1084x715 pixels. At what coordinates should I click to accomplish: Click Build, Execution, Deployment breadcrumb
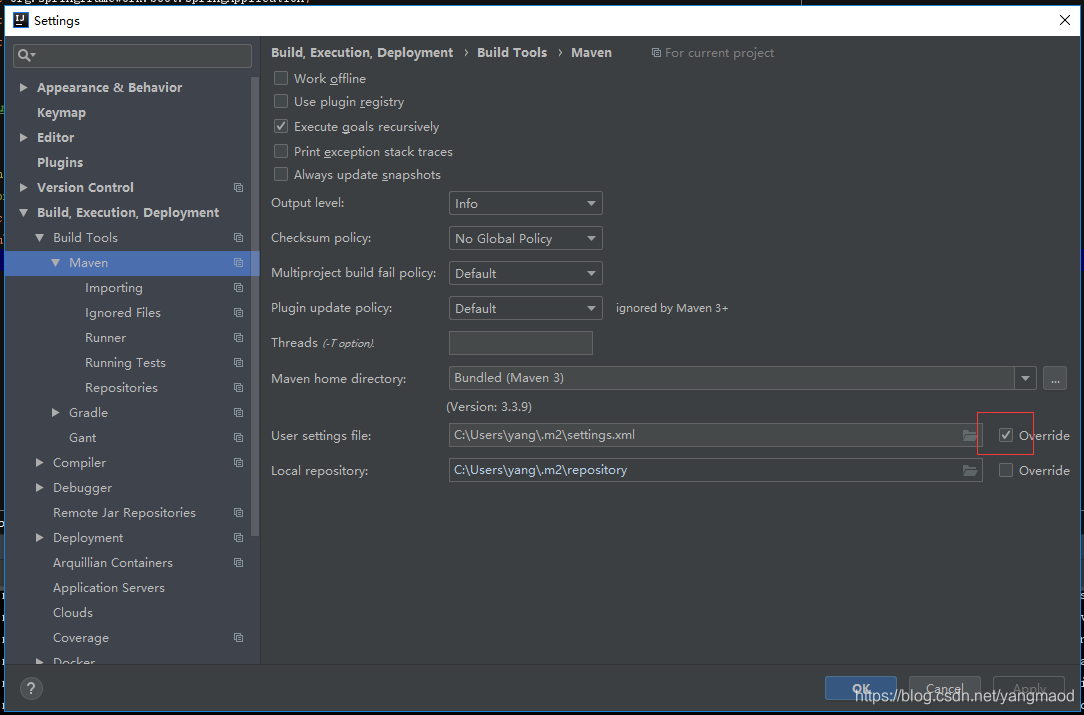pyautogui.click(x=362, y=53)
